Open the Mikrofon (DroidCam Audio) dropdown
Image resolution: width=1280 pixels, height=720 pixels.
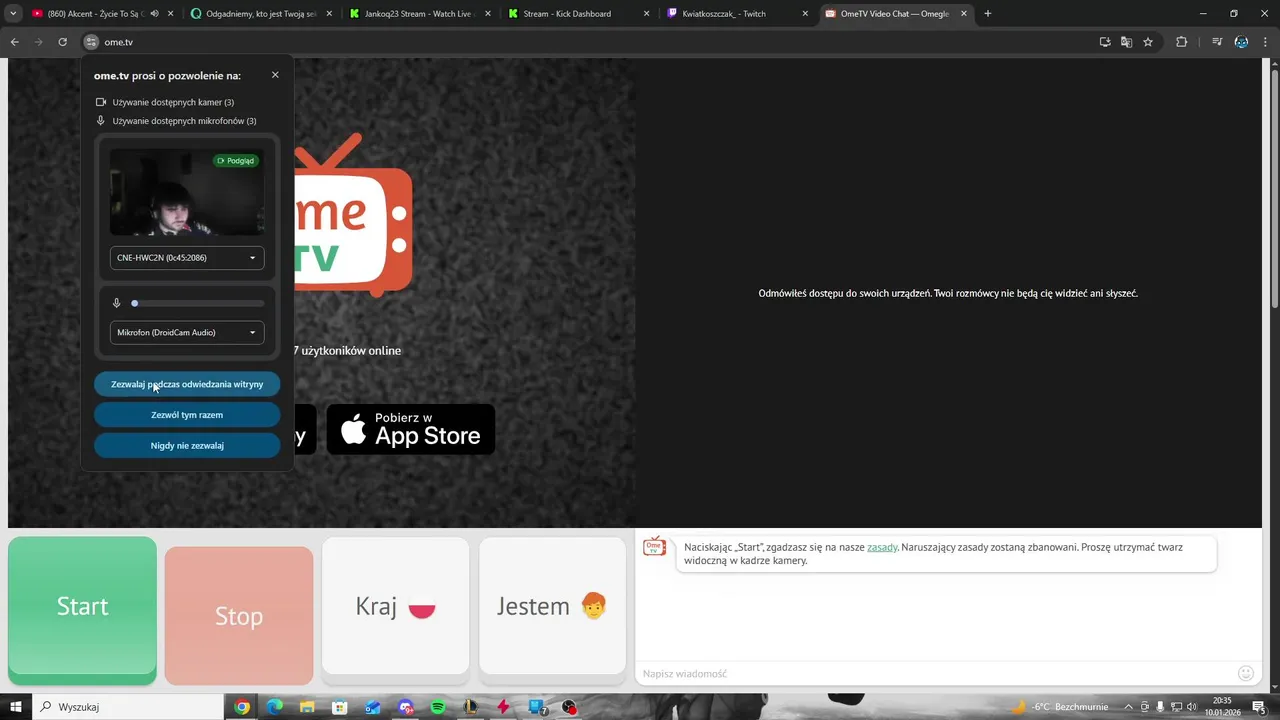click(x=187, y=332)
